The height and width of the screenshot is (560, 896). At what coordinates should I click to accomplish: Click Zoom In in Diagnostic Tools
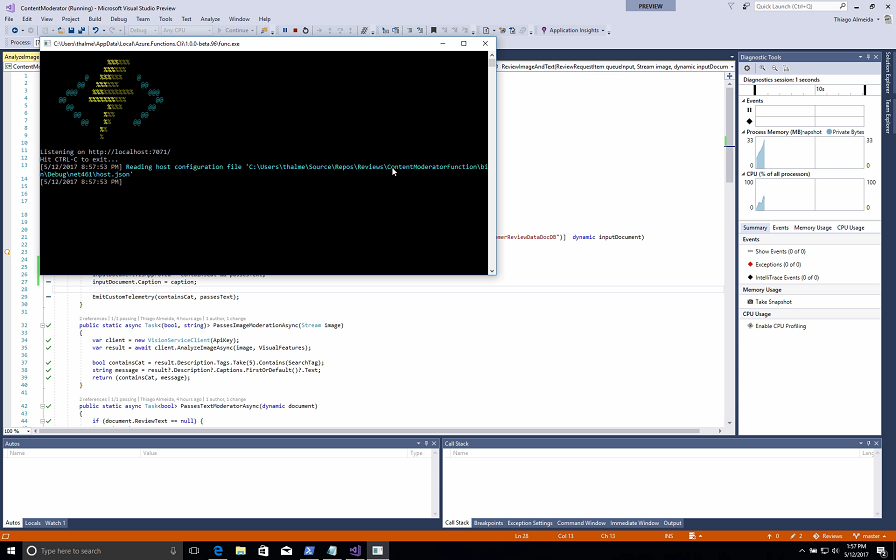(763, 68)
